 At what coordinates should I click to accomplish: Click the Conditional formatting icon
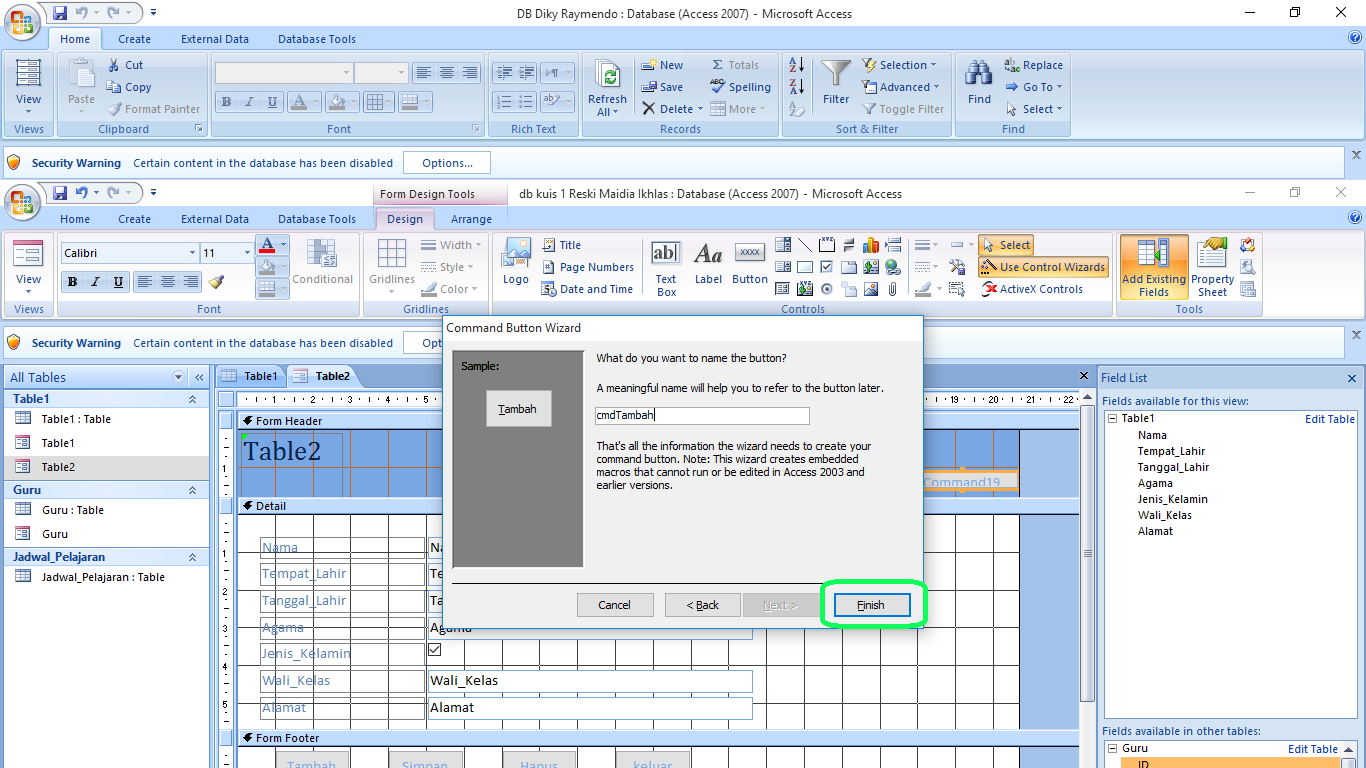pyautogui.click(x=322, y=263)
